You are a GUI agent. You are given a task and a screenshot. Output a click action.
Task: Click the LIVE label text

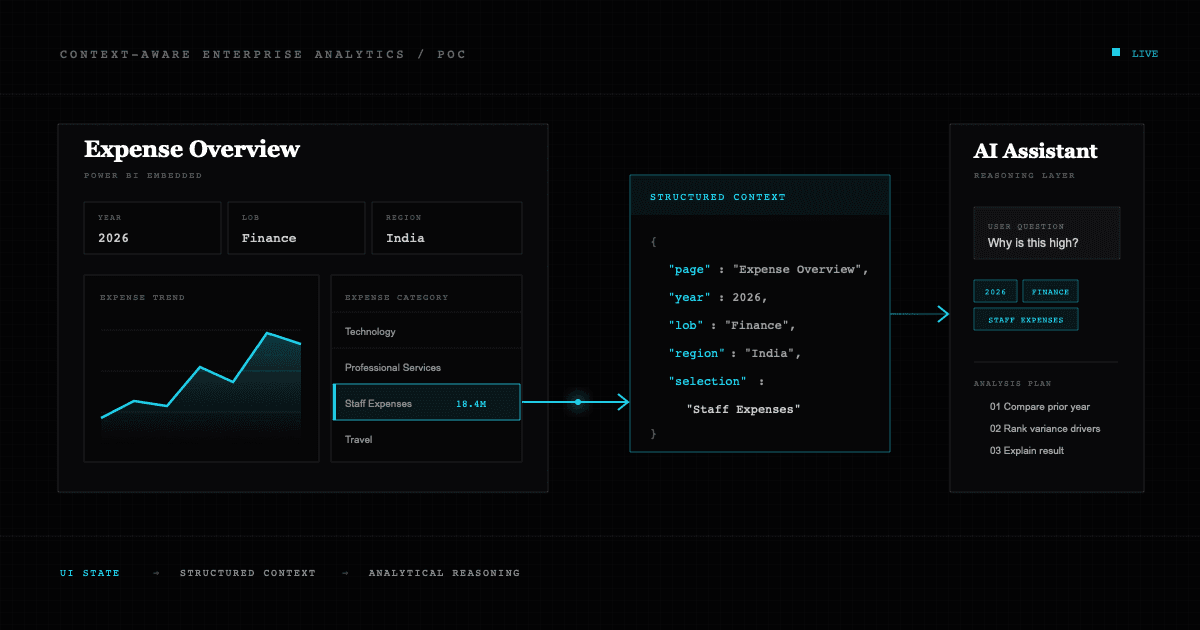point(1145,54)
